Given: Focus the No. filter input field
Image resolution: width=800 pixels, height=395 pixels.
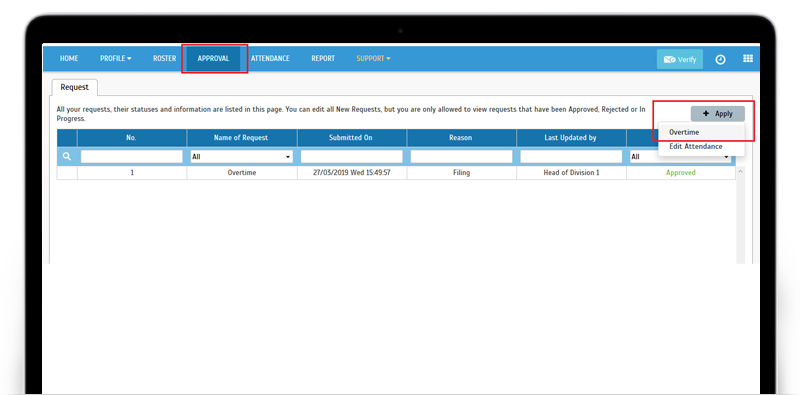Looking at the screenshot, I should [132, 157].
